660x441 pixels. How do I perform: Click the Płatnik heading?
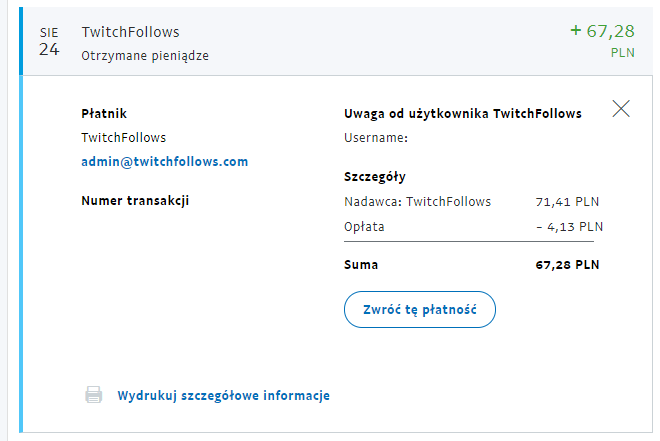tap(104, 114)
